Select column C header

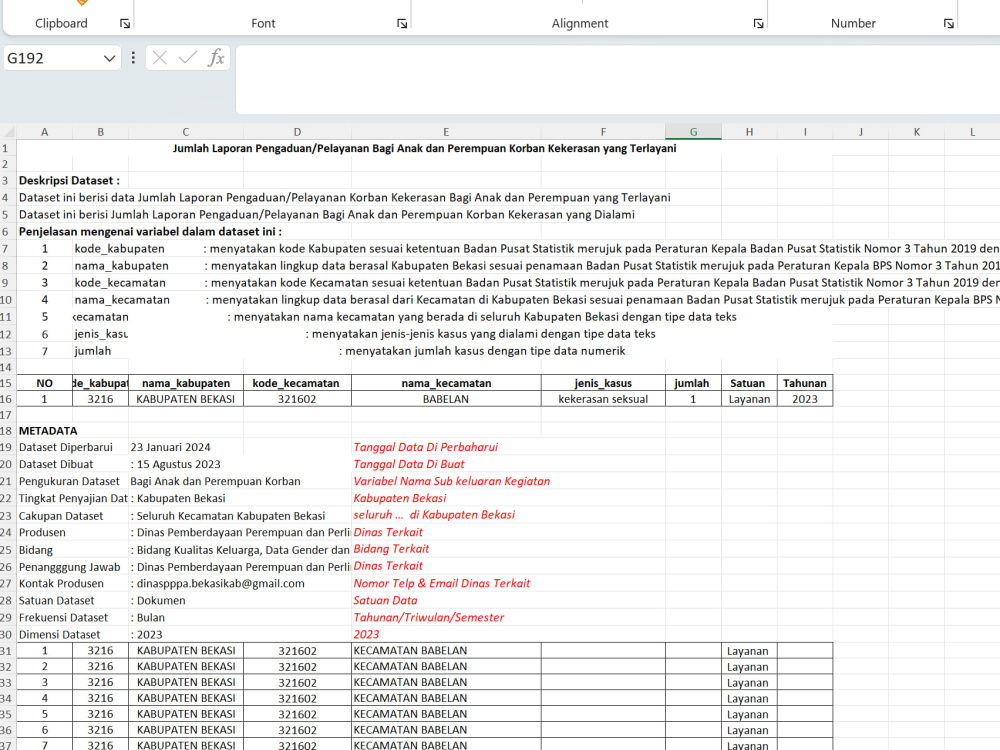click(x=186, y=132)
